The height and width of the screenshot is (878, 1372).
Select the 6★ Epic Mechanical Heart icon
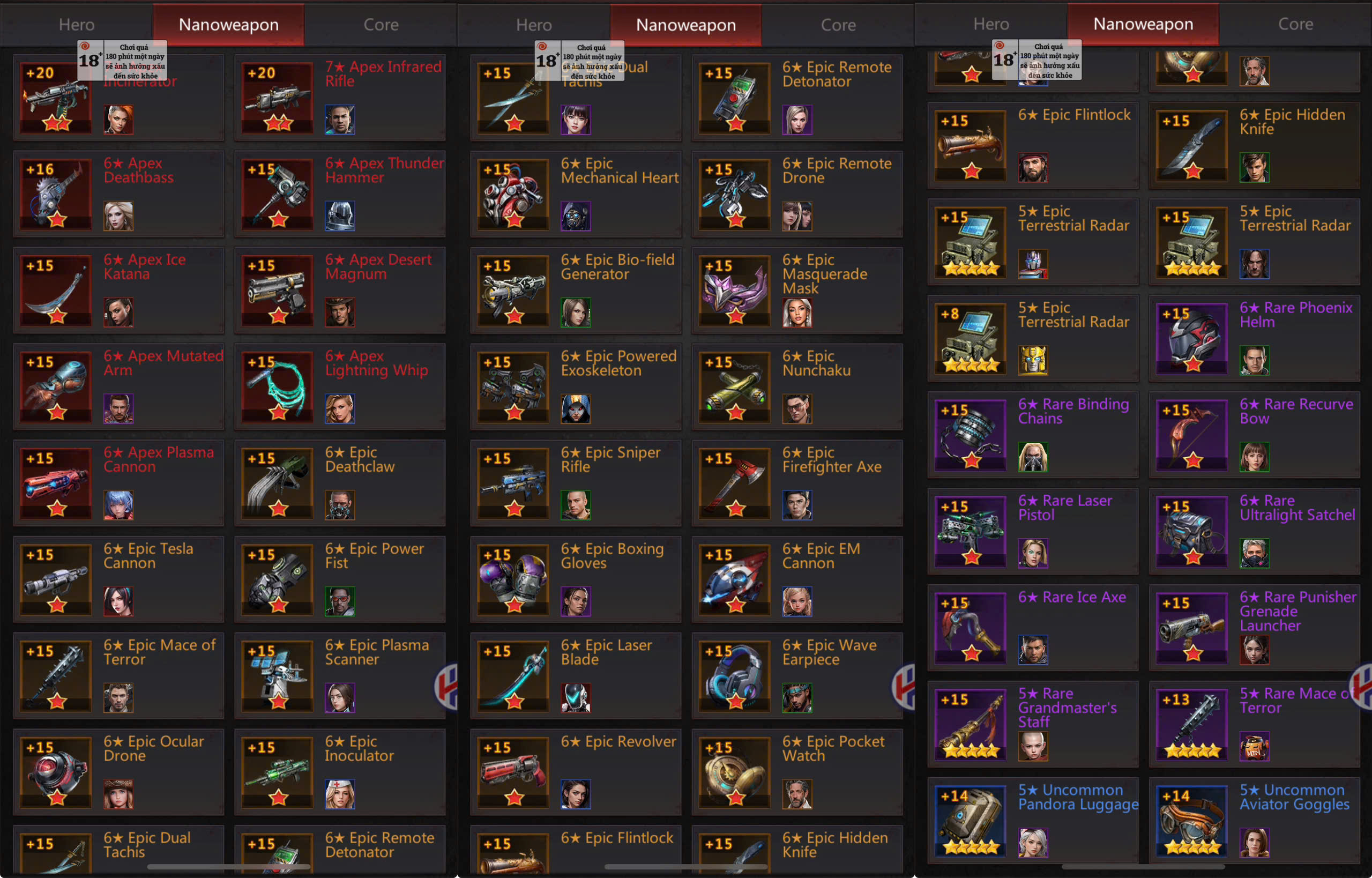(x=513, y=195)
